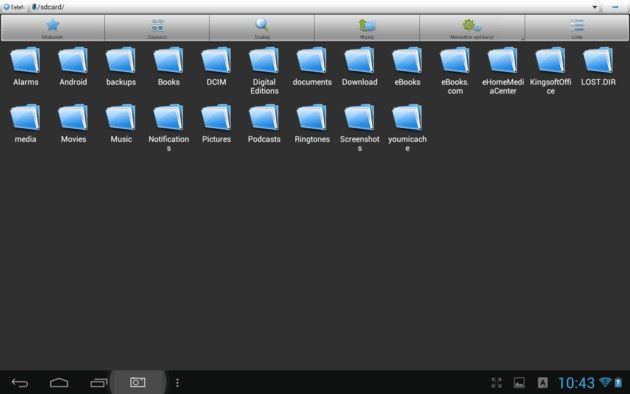Open the three-dot overflow menu
Screen dimensions: 630x394
177,383
